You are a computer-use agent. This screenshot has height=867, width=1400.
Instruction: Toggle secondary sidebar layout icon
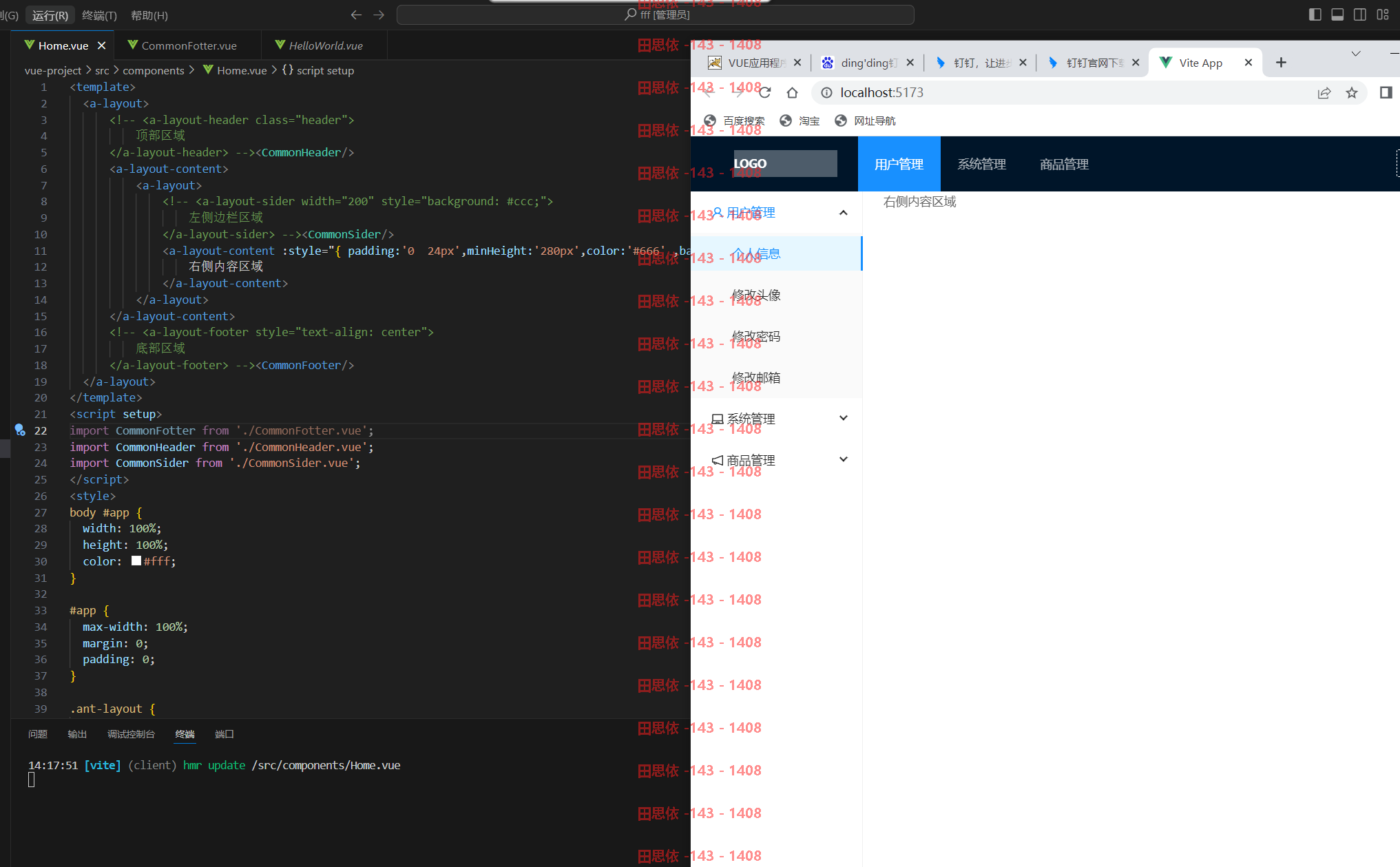pos(1360,14)
